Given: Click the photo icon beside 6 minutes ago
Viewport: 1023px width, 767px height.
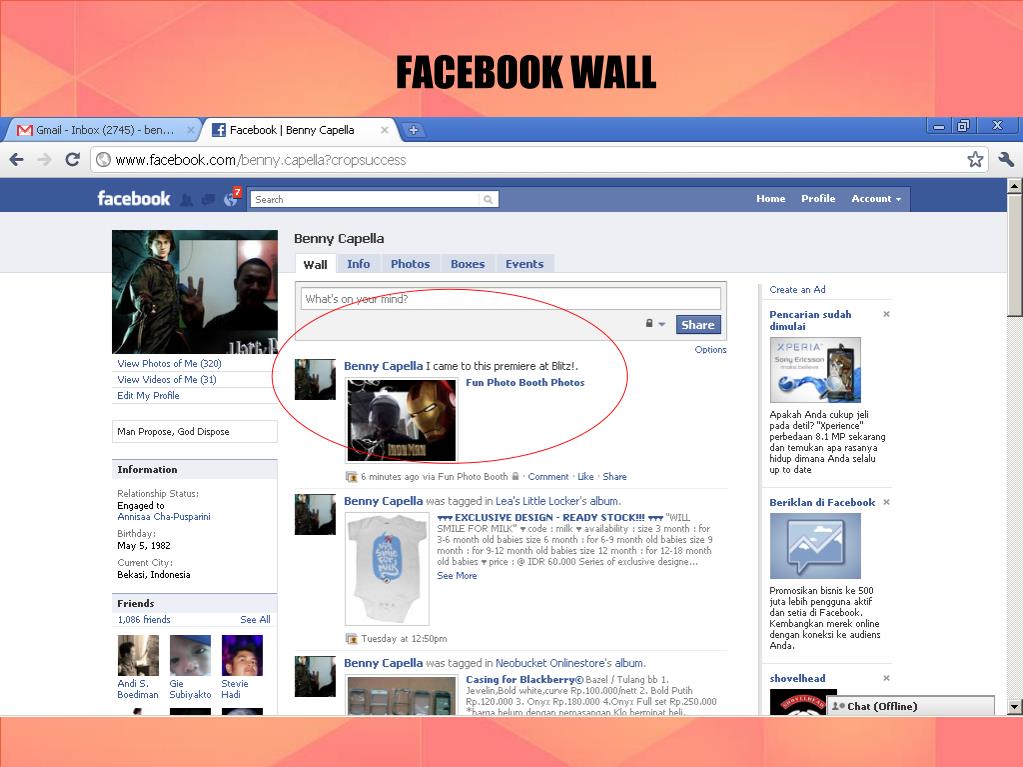Looking at the screenshot, I should (351, 477).
